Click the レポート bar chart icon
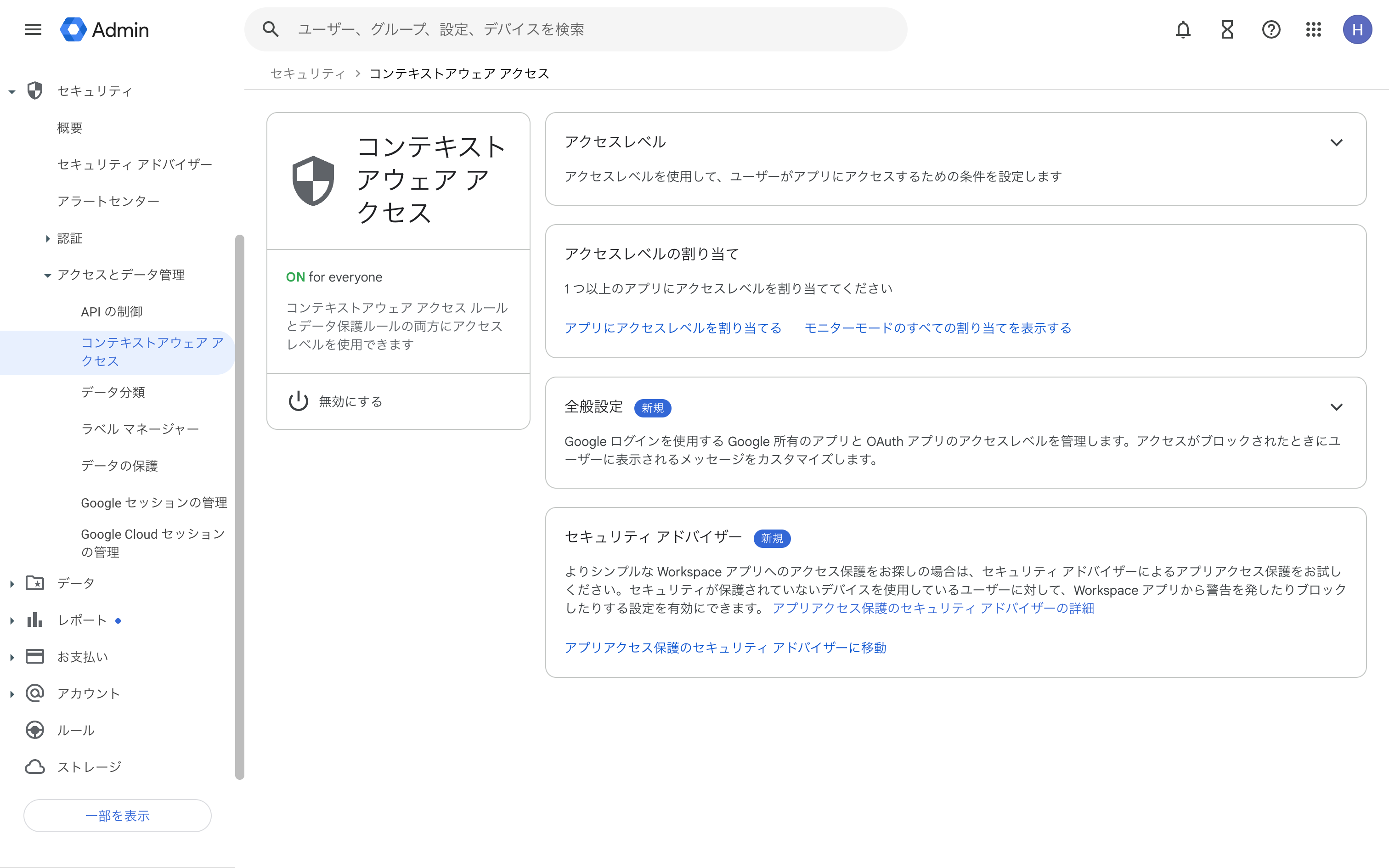 (x=35, y=620)
